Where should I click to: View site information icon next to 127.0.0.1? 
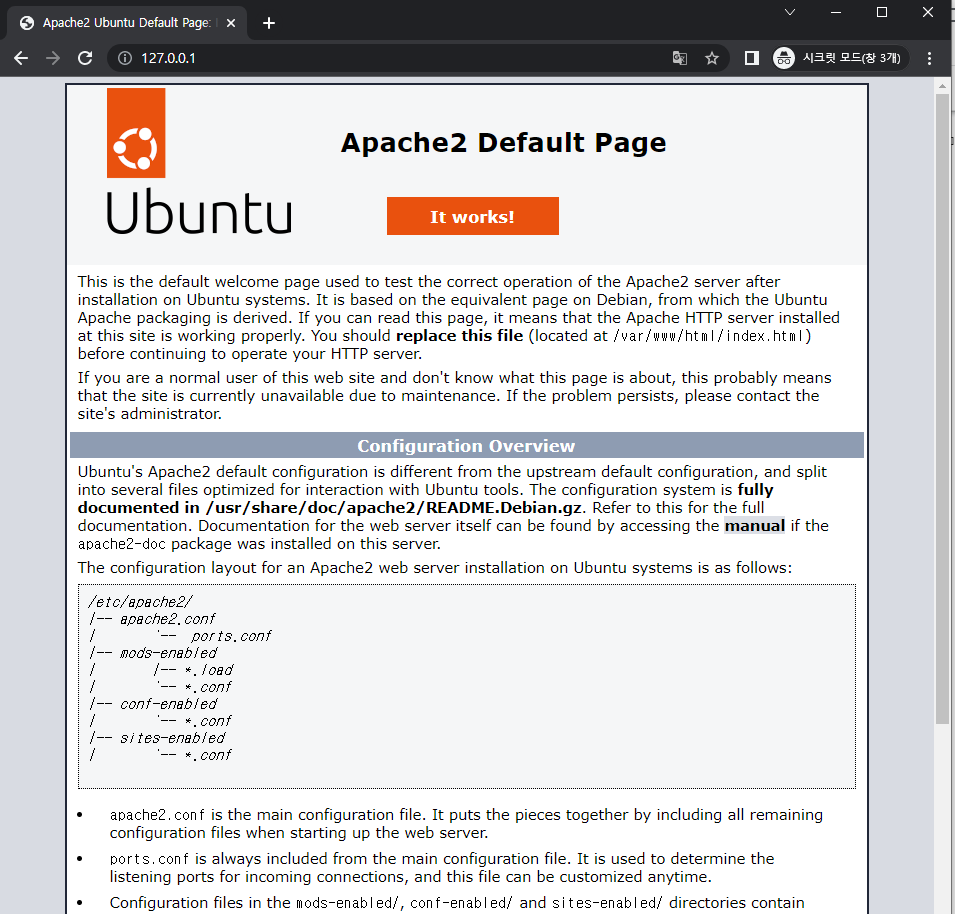coord(125,58)
